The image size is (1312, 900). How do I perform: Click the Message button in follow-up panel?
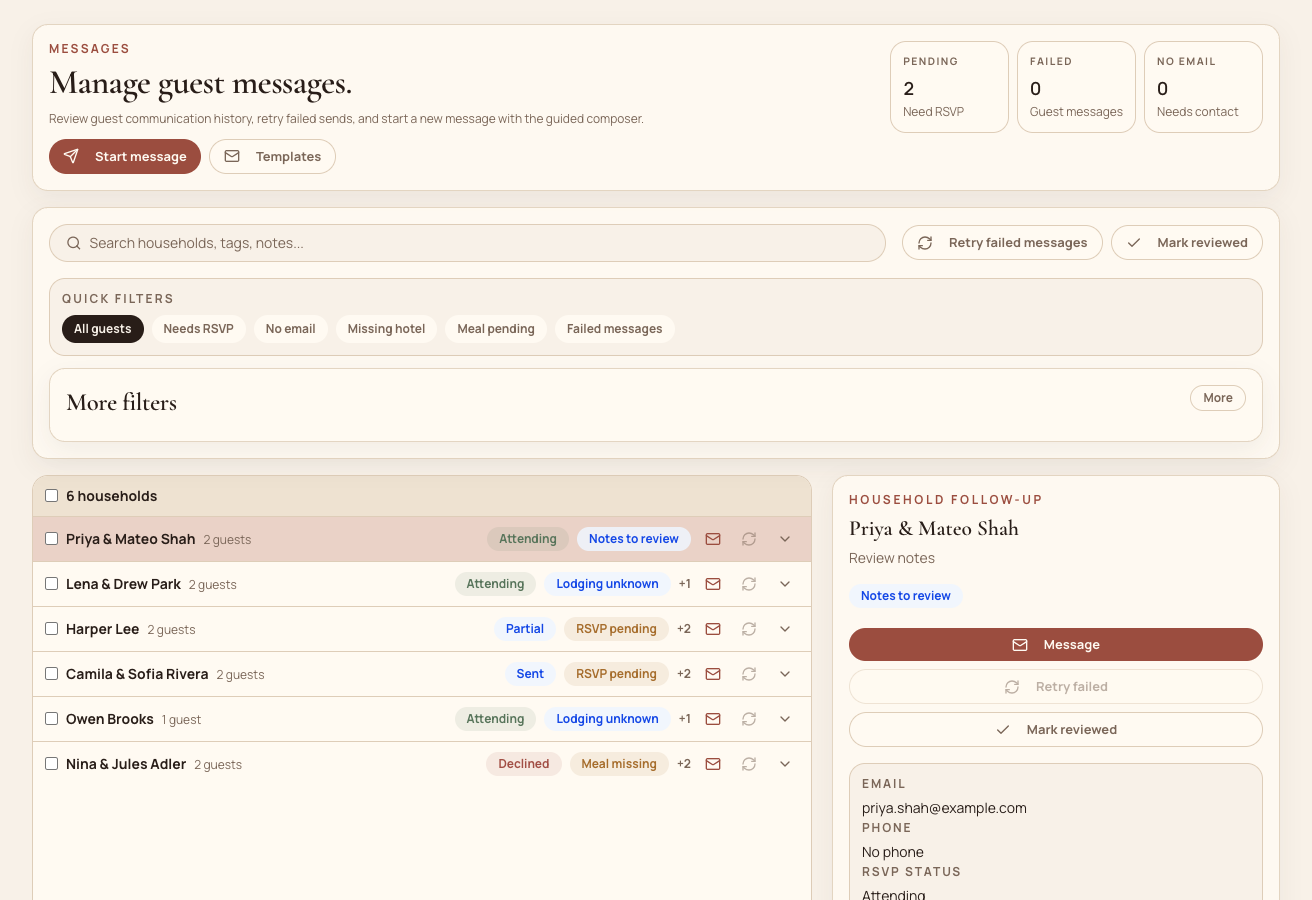click(1056, 645)
